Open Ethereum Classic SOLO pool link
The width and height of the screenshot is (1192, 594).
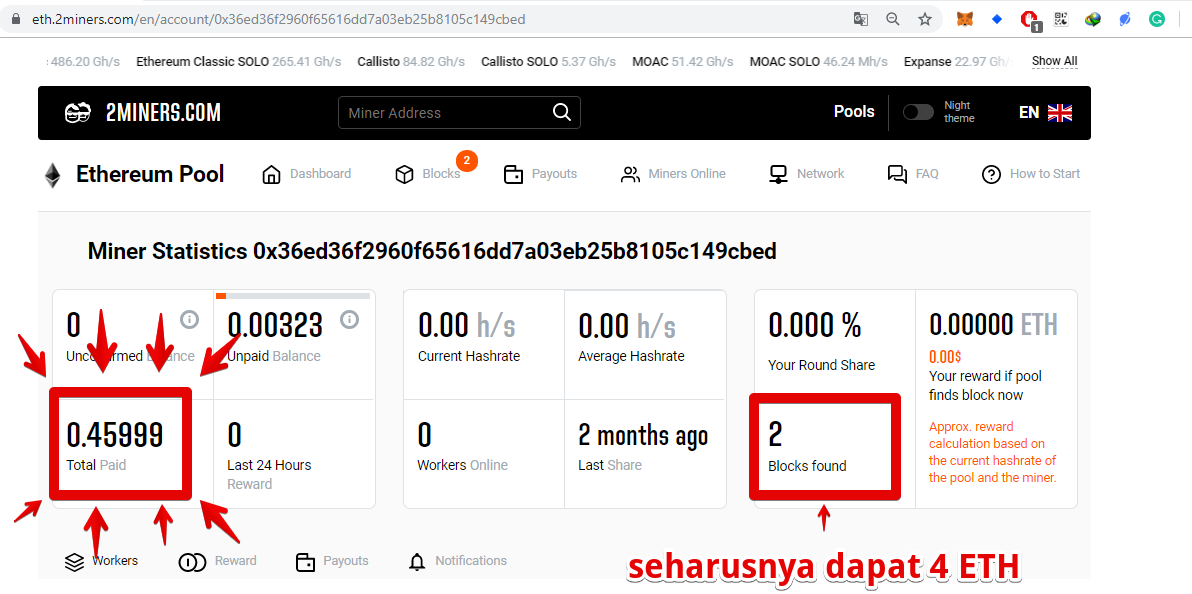[239, 62]
